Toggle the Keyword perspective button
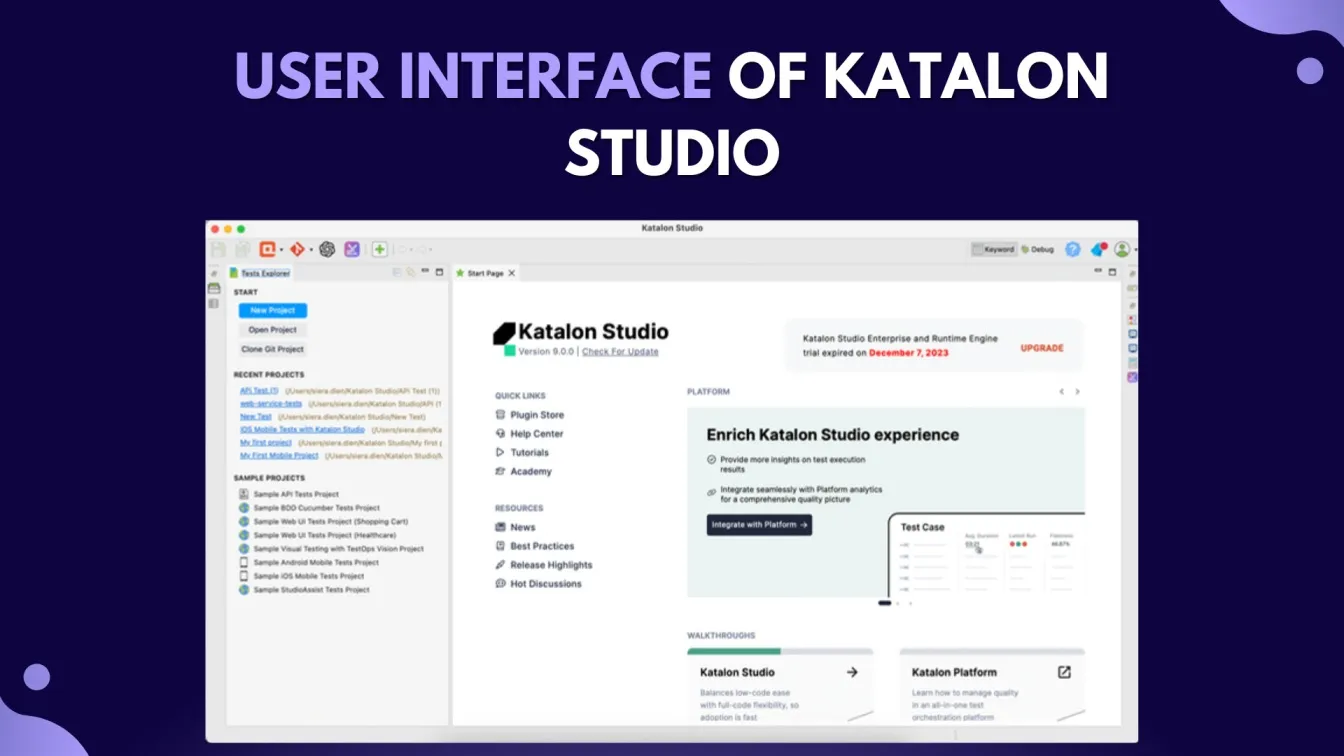This screenshot has height=756, width=1344. tap(994, 249)
